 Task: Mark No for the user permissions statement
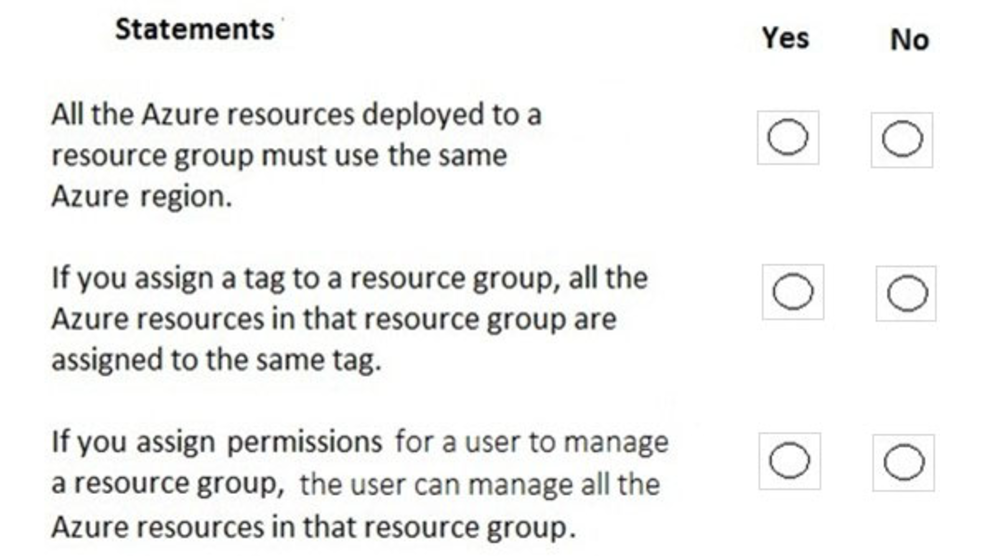[904, 463]
